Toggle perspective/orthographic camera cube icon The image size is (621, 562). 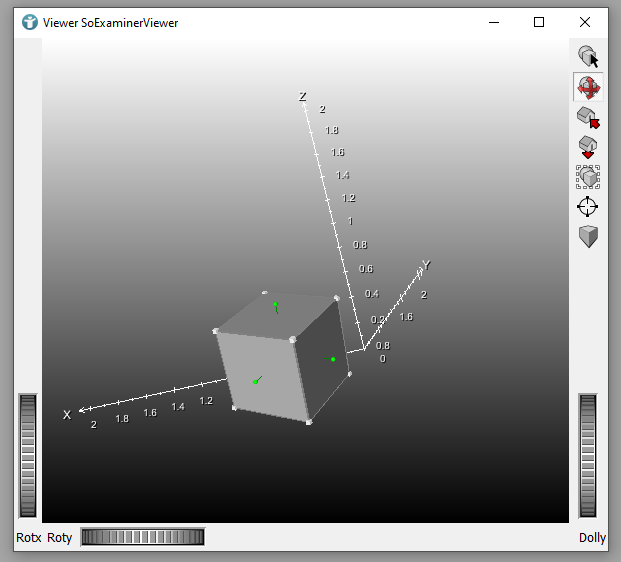pyautogui.click(x=588, y=237)
